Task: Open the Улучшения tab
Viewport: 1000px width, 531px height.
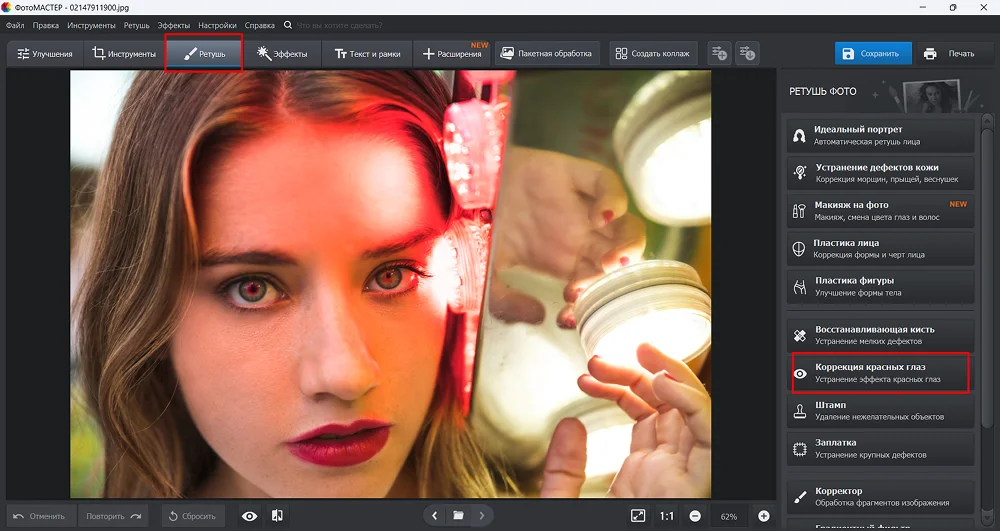Action: click(x=45, y=54)
